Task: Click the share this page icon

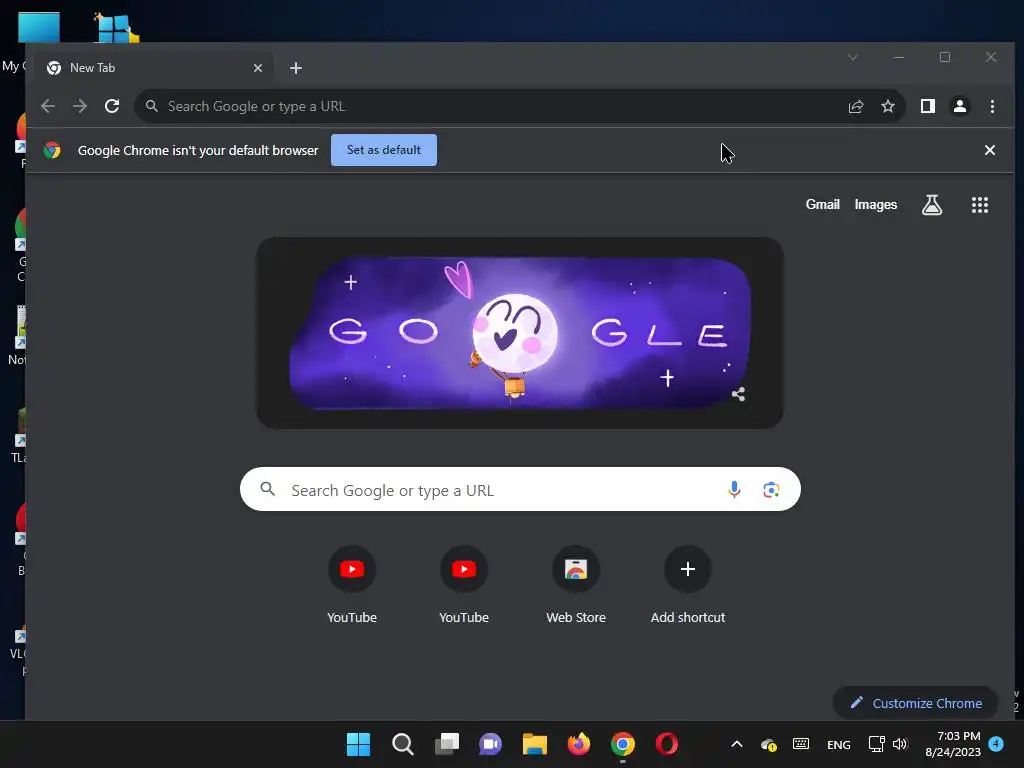Action: (856, 106)
